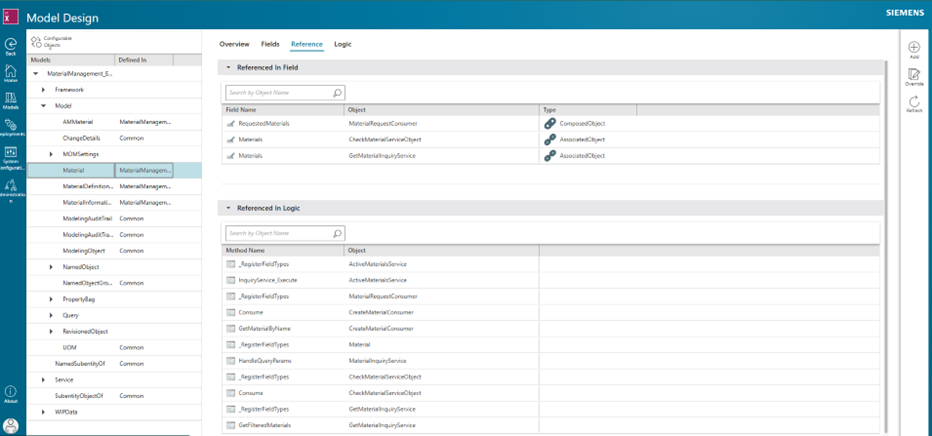
Task: Switch to the Logic tab
Action: pos(342,44)
